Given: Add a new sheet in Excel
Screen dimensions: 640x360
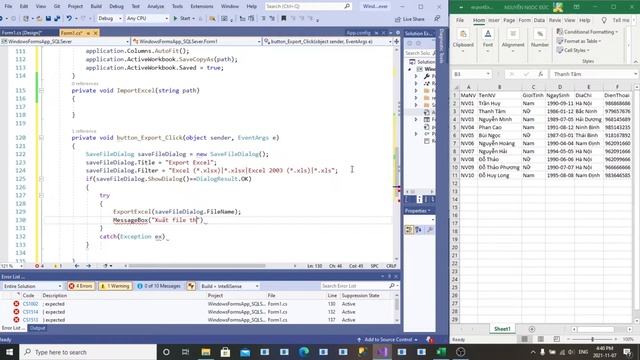Looking at the screenshot, I should [531, 329].
